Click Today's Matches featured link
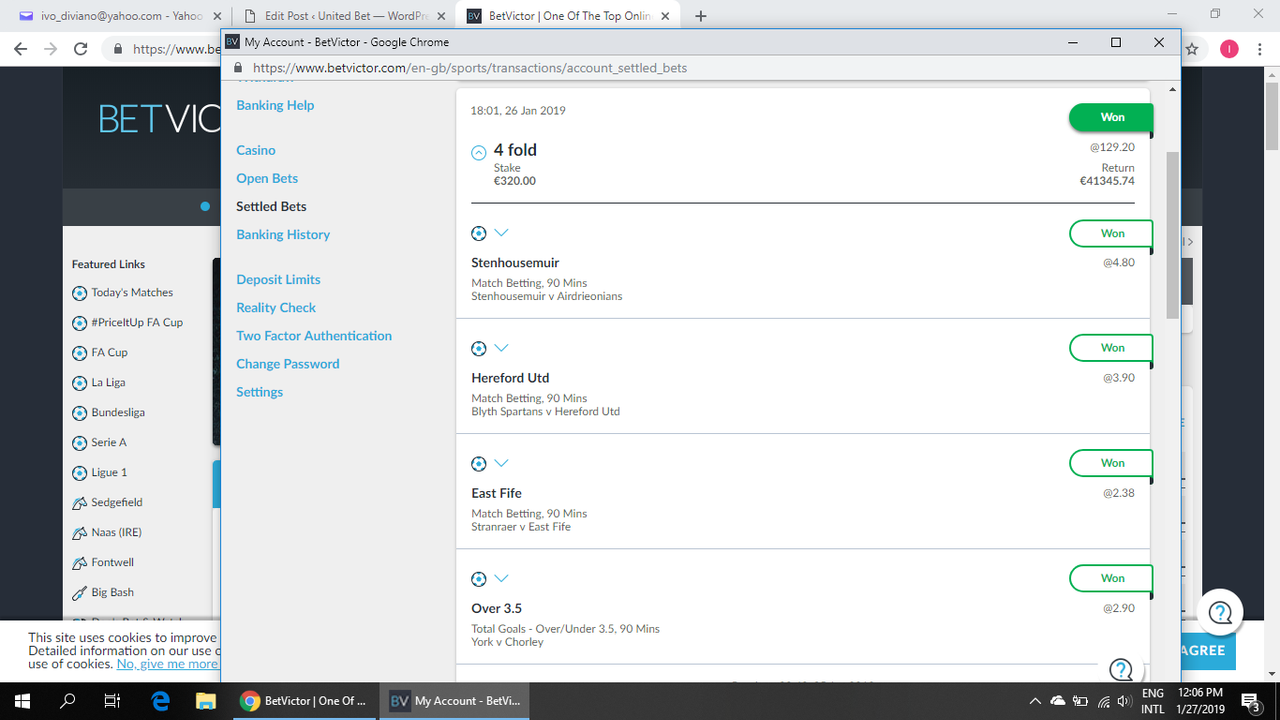The height and width of the screenshot is (720, 1280). pos(132,293)
